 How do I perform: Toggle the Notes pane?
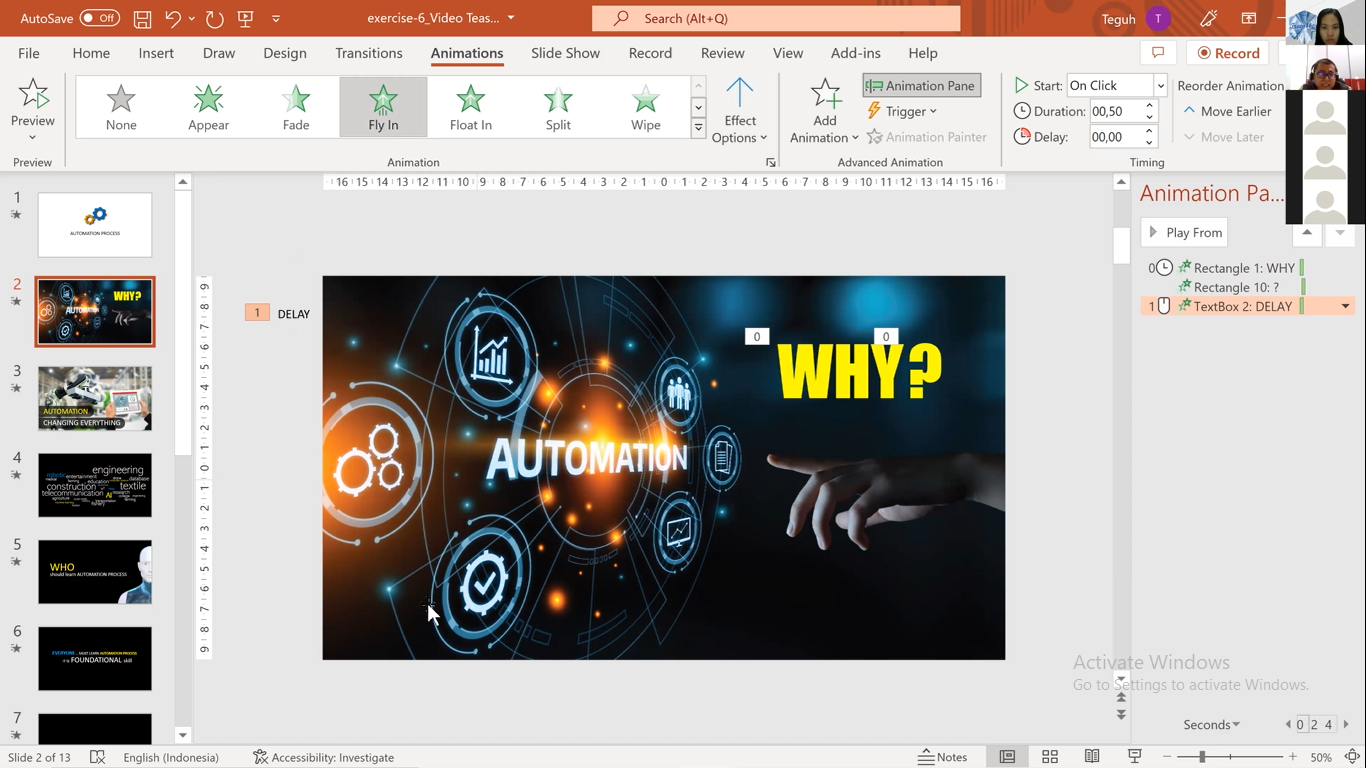click(943, 757)
